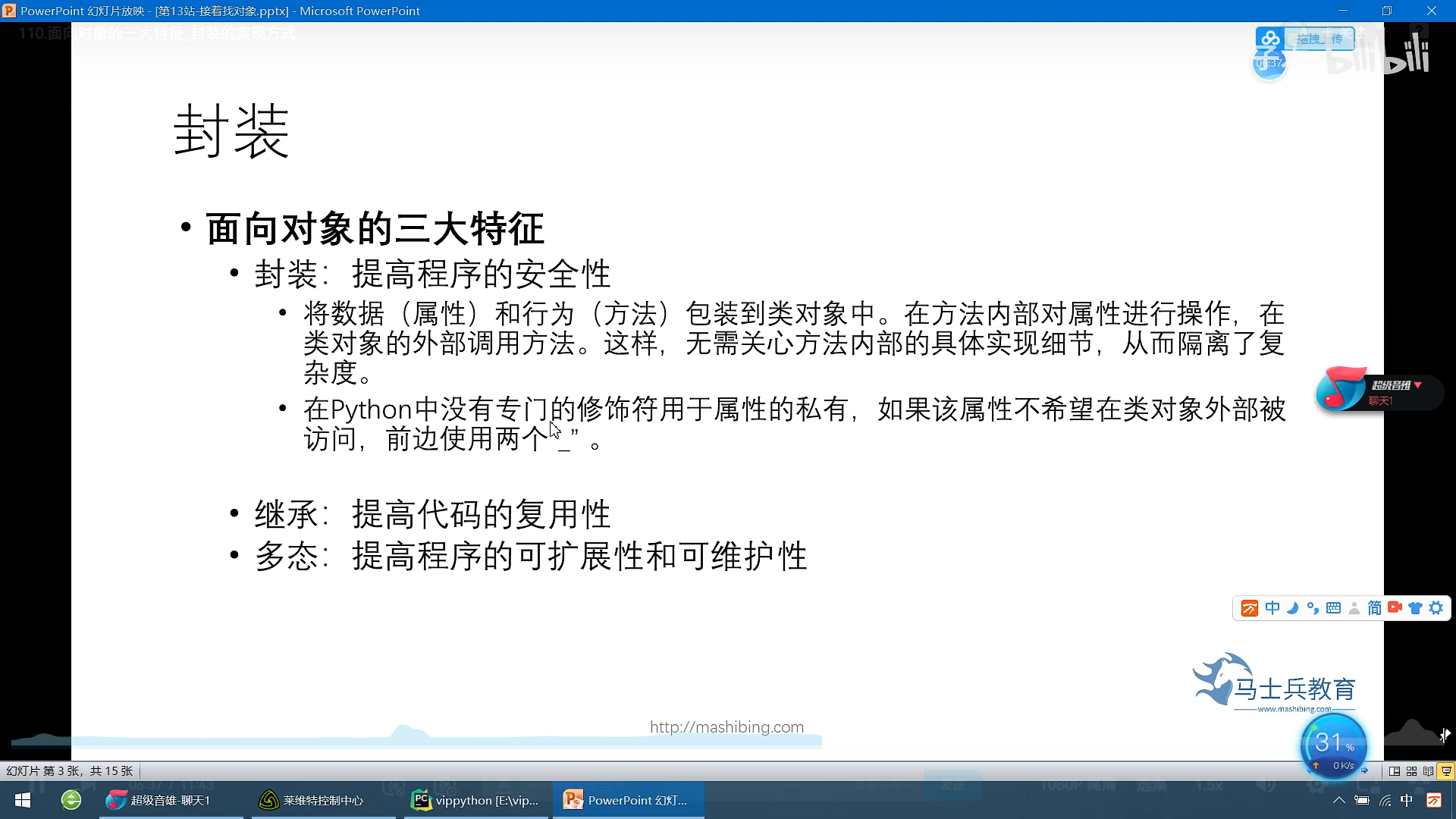1456x819 pixels.
Task: Switch to Normal view in status bar
Action: [1395, 771]
